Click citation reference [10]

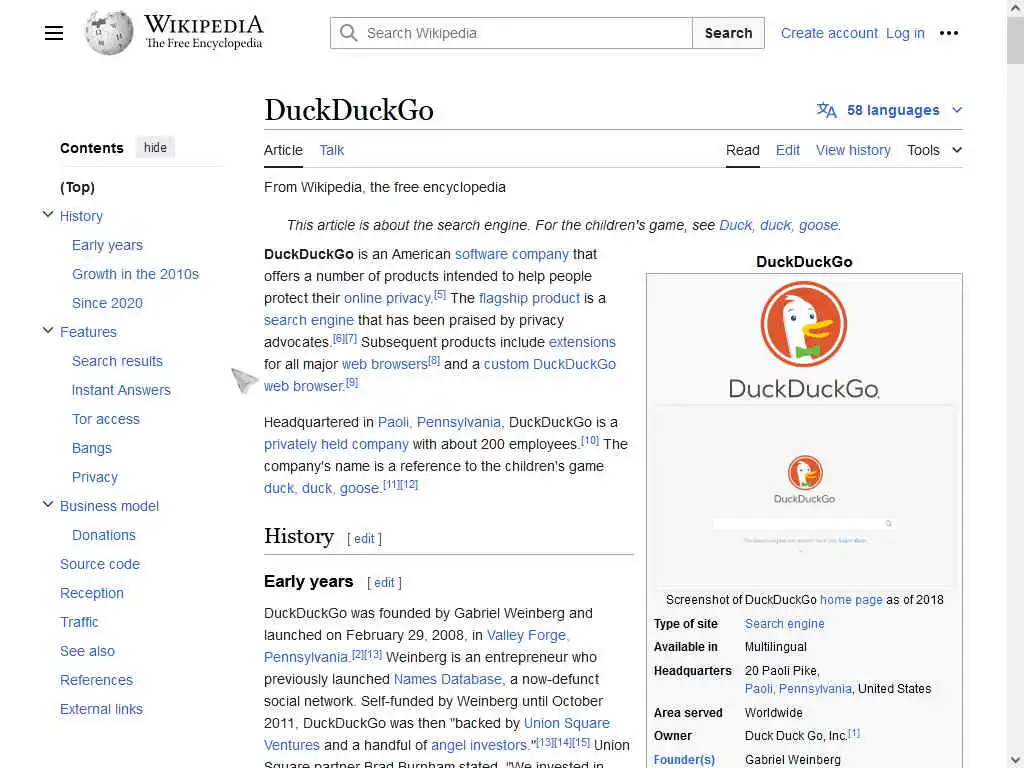pyautogui.click(x=590, y=440)
